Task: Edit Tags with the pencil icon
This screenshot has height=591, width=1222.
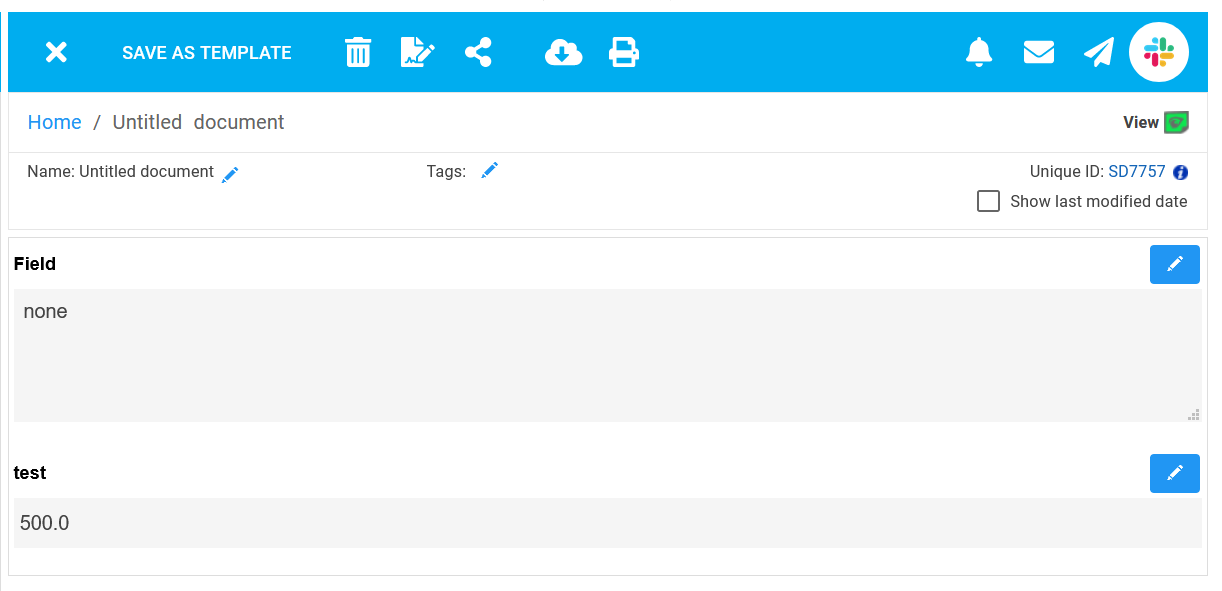Action: click(489, 171)
